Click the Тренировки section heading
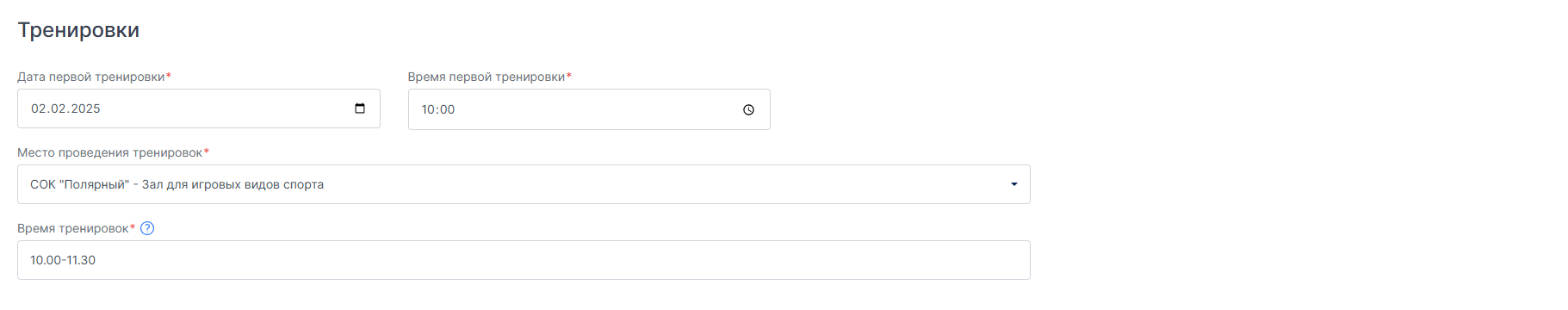 (x=78, y=30)
